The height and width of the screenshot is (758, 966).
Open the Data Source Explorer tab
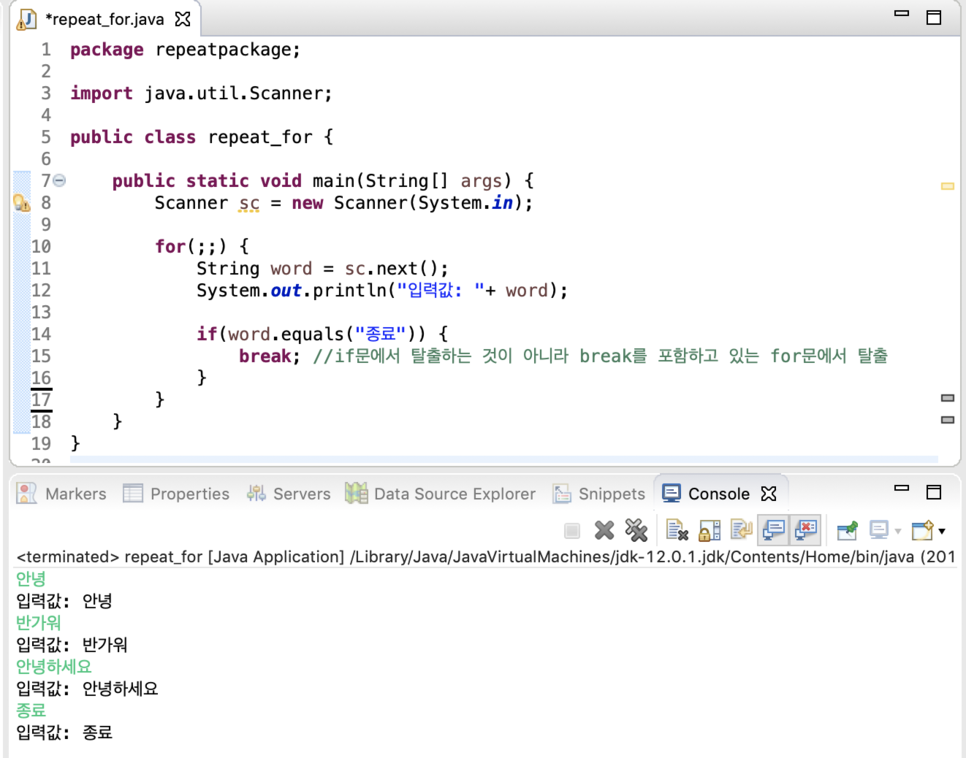click(x=440, y=494)
